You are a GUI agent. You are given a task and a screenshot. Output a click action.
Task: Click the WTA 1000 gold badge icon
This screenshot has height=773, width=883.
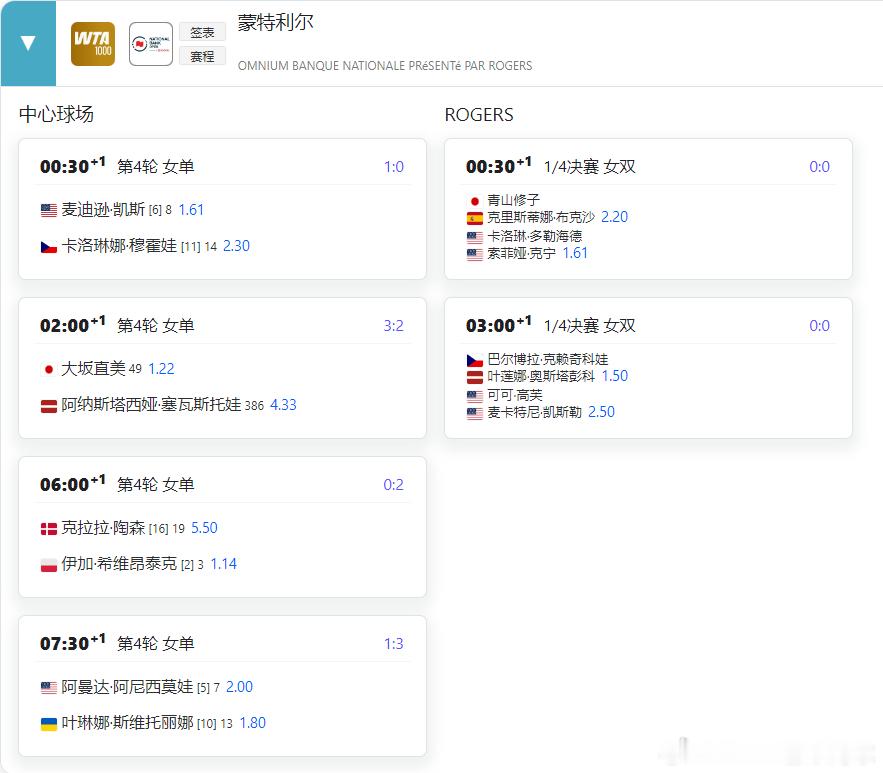point(93,44)
